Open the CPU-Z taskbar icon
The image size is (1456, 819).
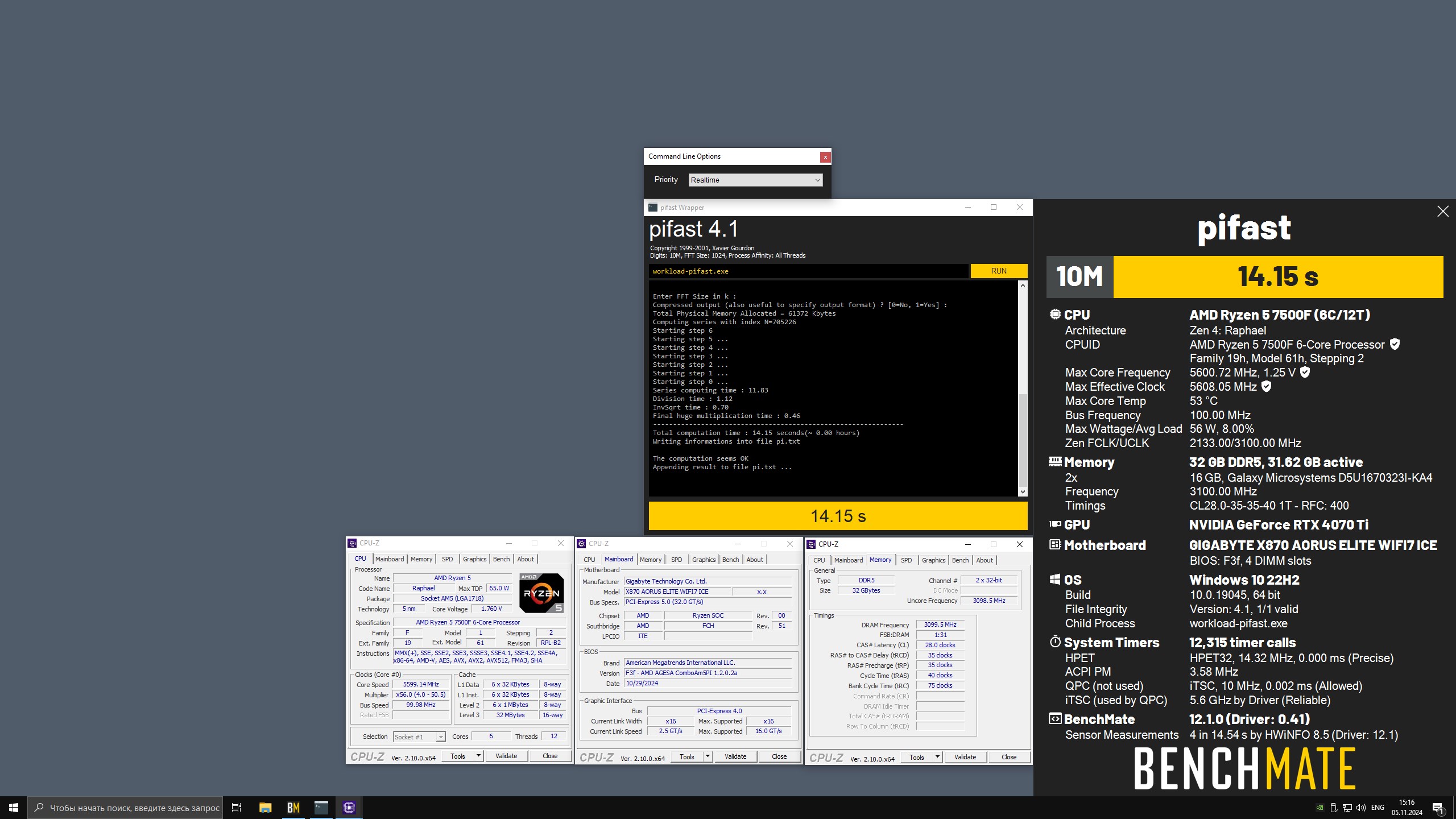click(349, 808)
